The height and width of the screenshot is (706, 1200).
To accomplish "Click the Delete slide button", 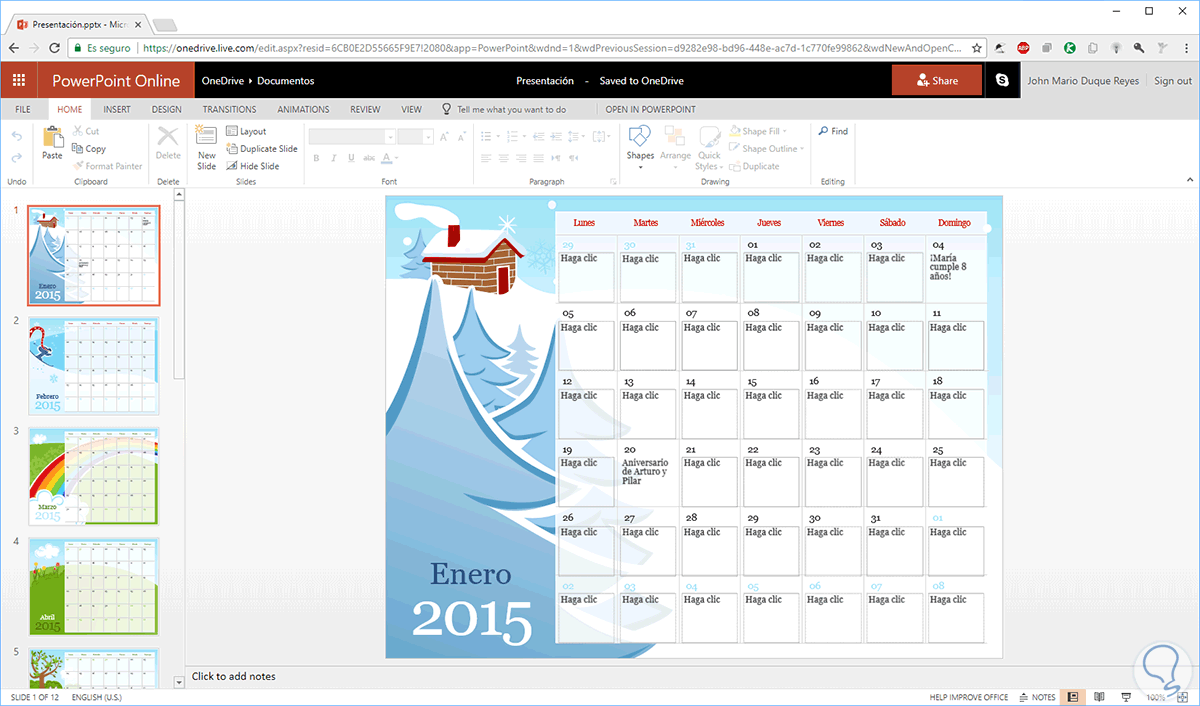I will pyautogui.click(x=168, y=142).
